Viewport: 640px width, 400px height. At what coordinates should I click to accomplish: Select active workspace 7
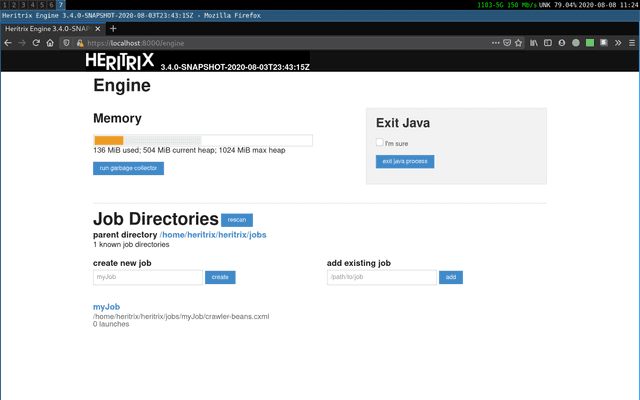pyautogui.click(x=61, y=5)
